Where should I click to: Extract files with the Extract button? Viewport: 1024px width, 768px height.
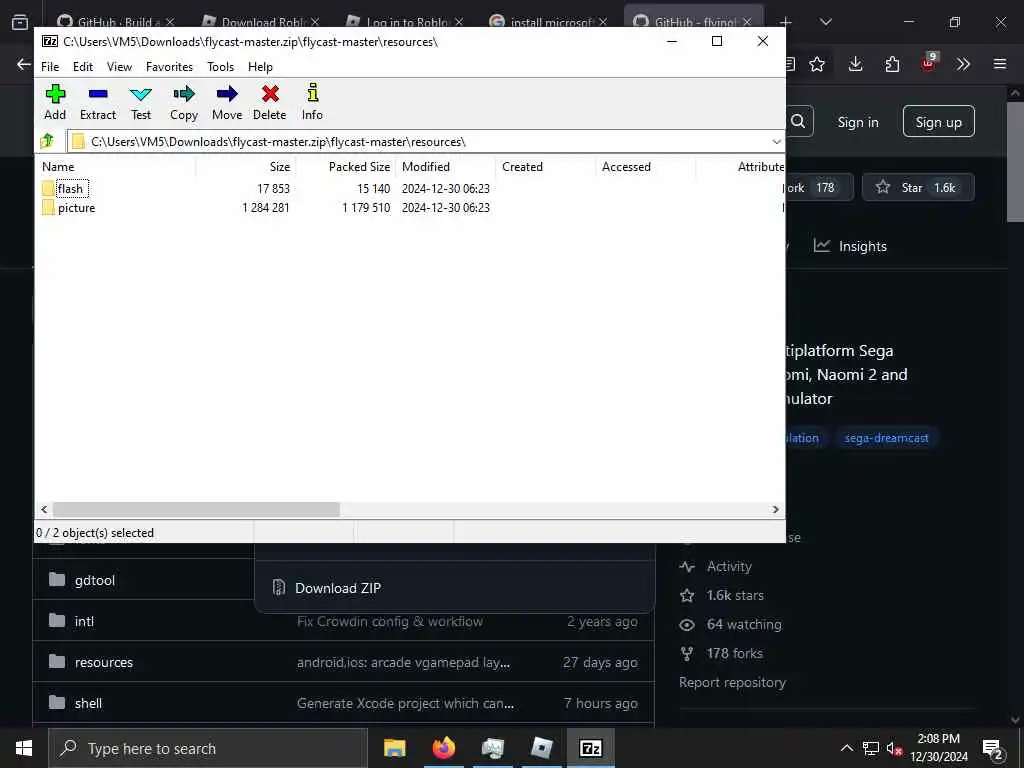tap(98, 103)
